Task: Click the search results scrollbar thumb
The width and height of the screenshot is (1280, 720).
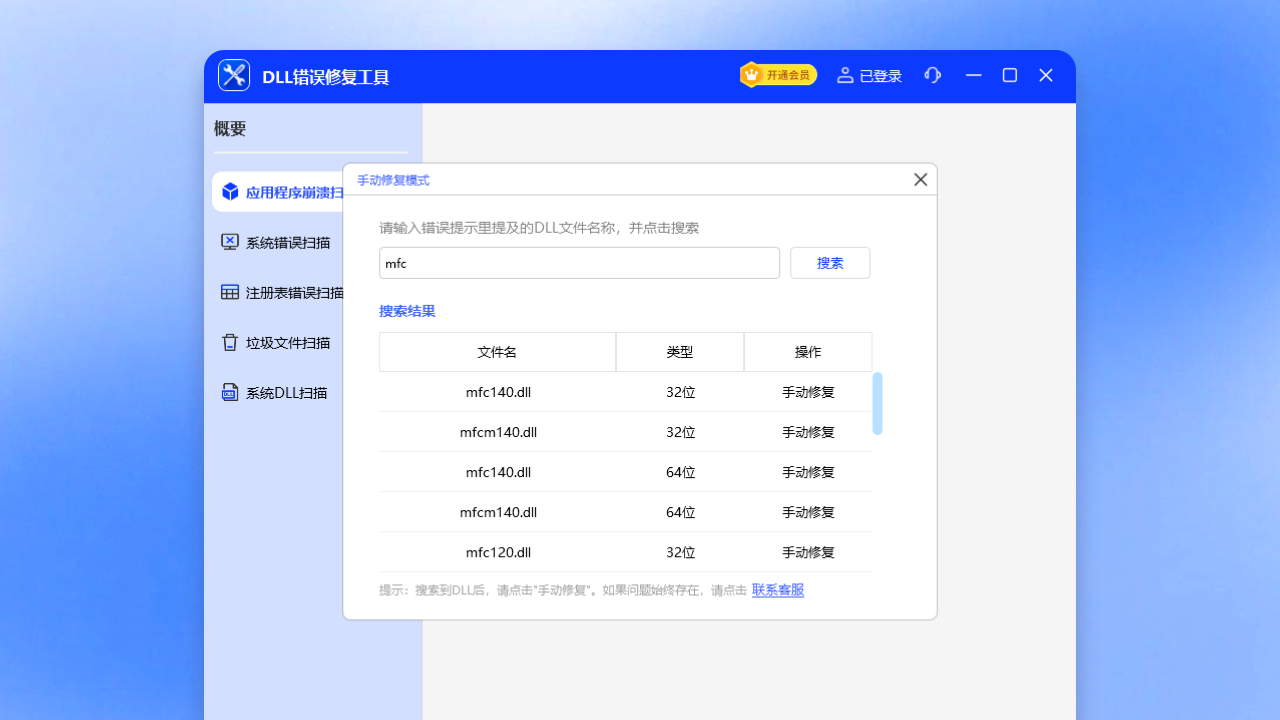Action: (x=877, y=403)
